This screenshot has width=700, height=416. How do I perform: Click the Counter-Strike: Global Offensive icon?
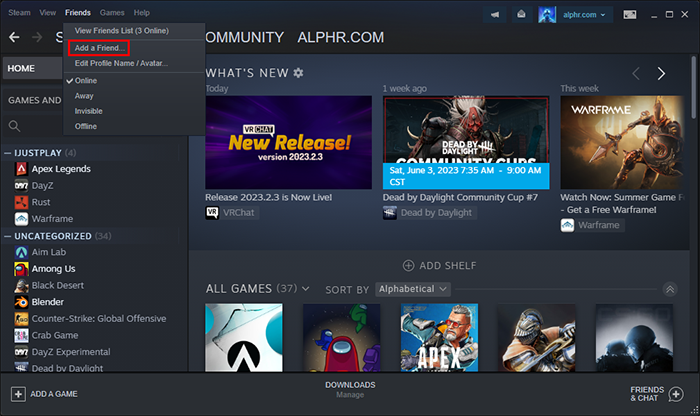21,319
